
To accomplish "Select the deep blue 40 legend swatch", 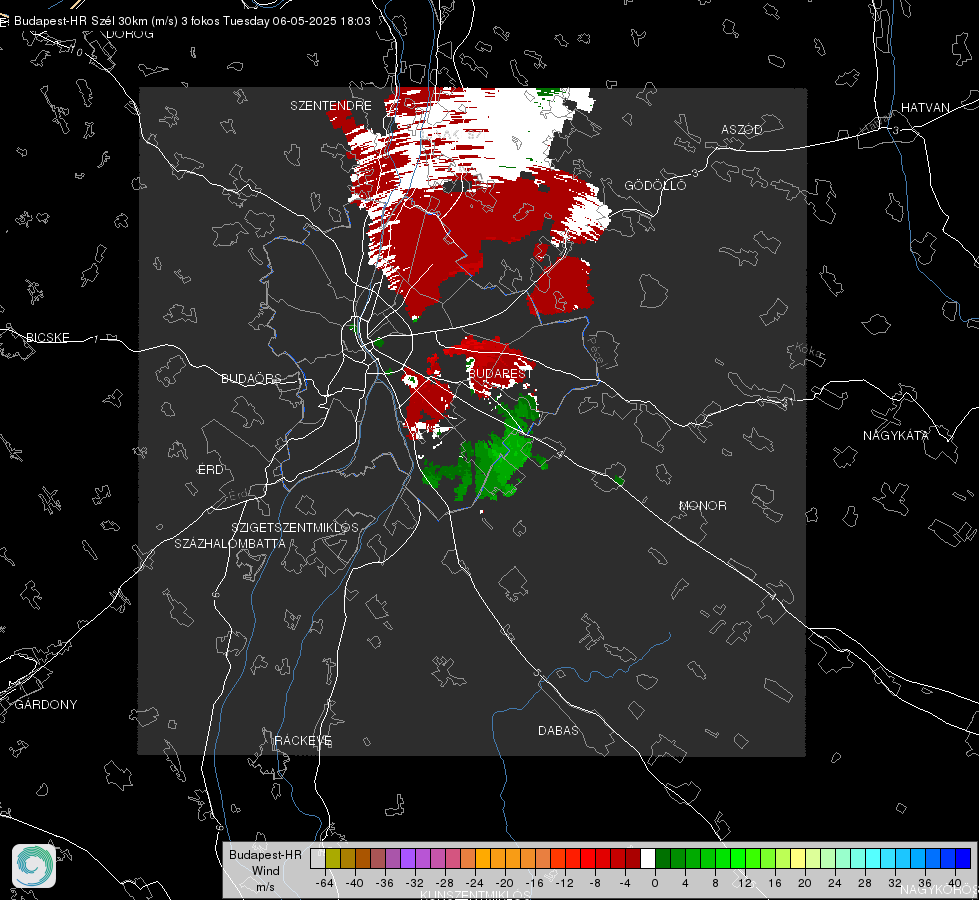I will [x=963, y=859].
